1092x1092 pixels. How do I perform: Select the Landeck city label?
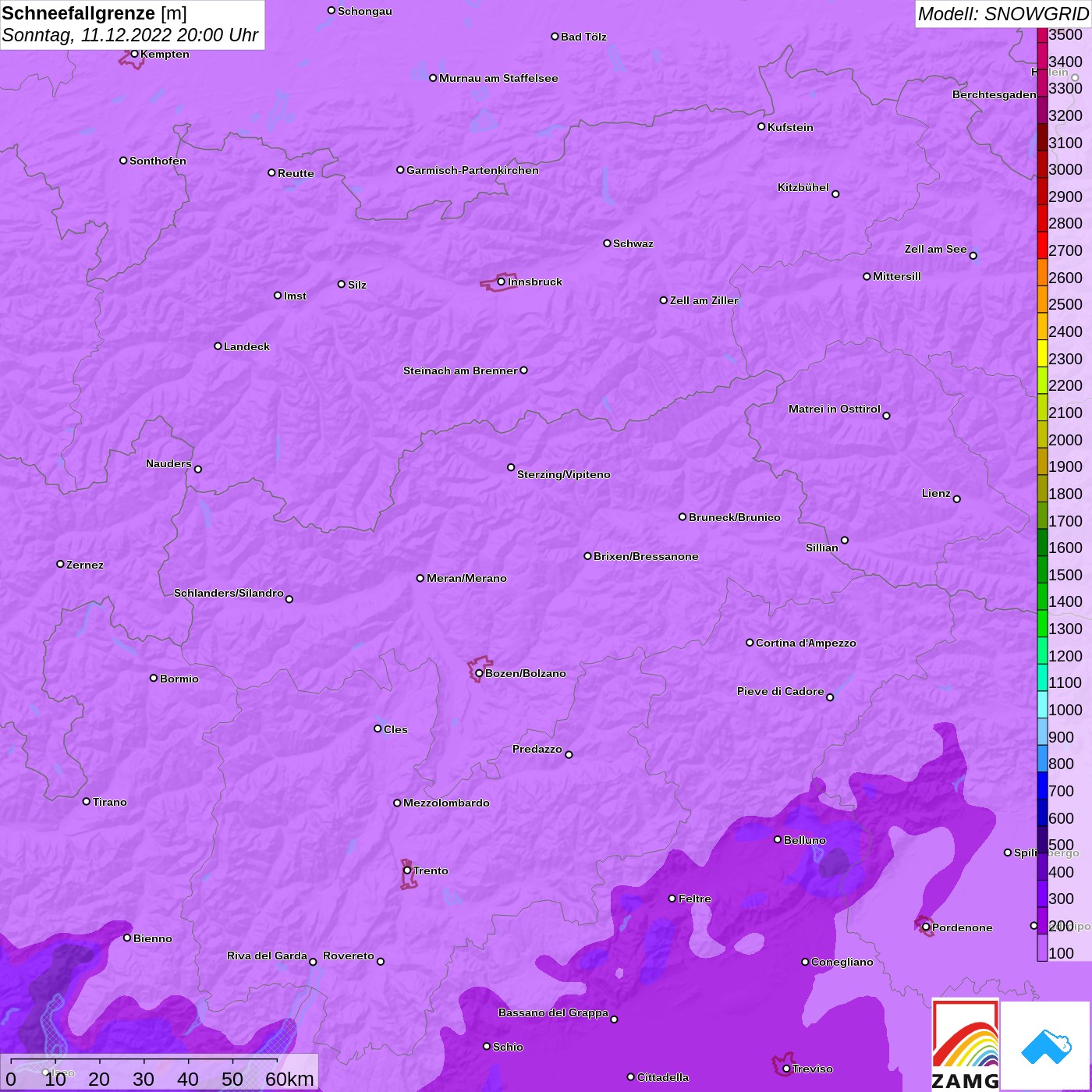pos(246,346)
